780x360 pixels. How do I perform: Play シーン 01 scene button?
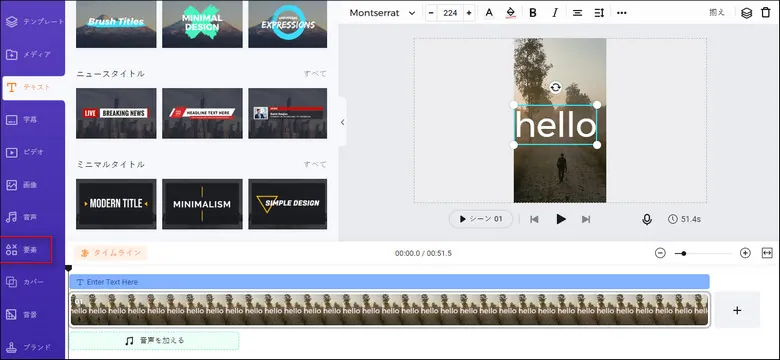click(x=481, y=219)
